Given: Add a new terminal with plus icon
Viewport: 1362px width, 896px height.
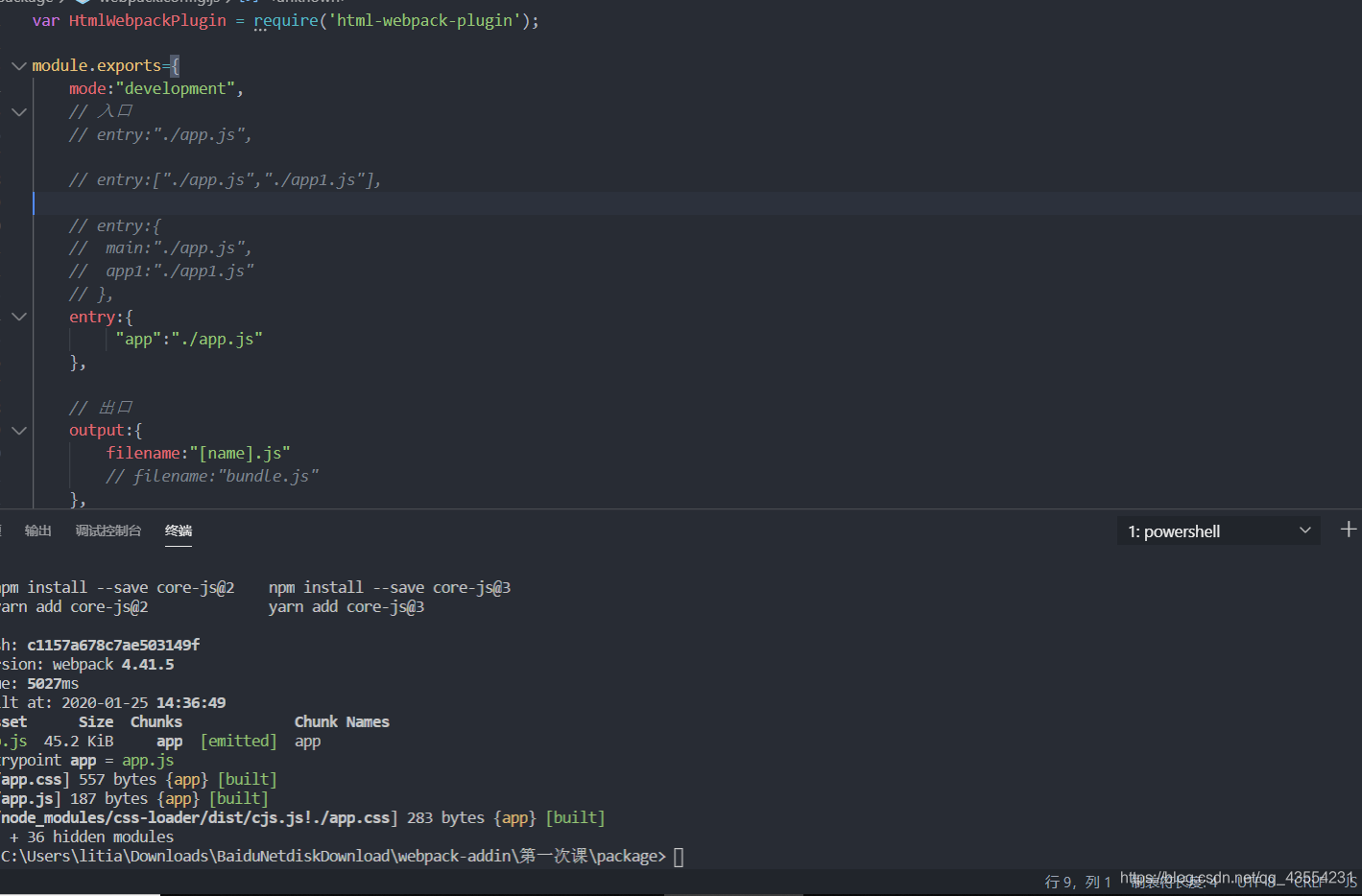Looking at the screenshot, I should tap(1349, 530).
